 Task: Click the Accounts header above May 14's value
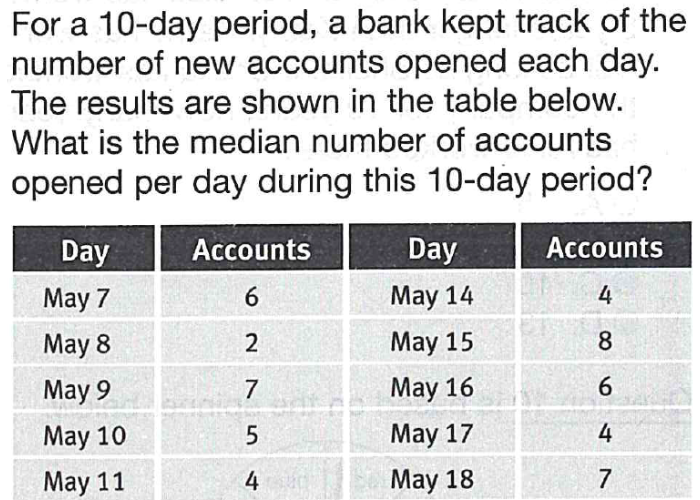click(604, 248)
